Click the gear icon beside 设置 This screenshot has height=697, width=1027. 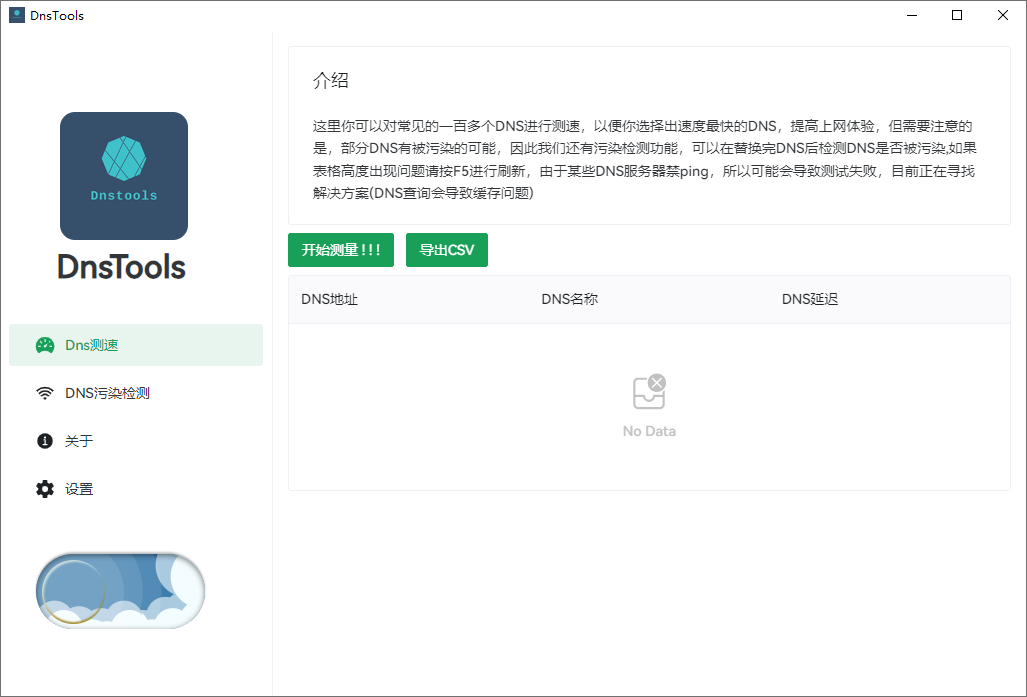pos(45,489)
